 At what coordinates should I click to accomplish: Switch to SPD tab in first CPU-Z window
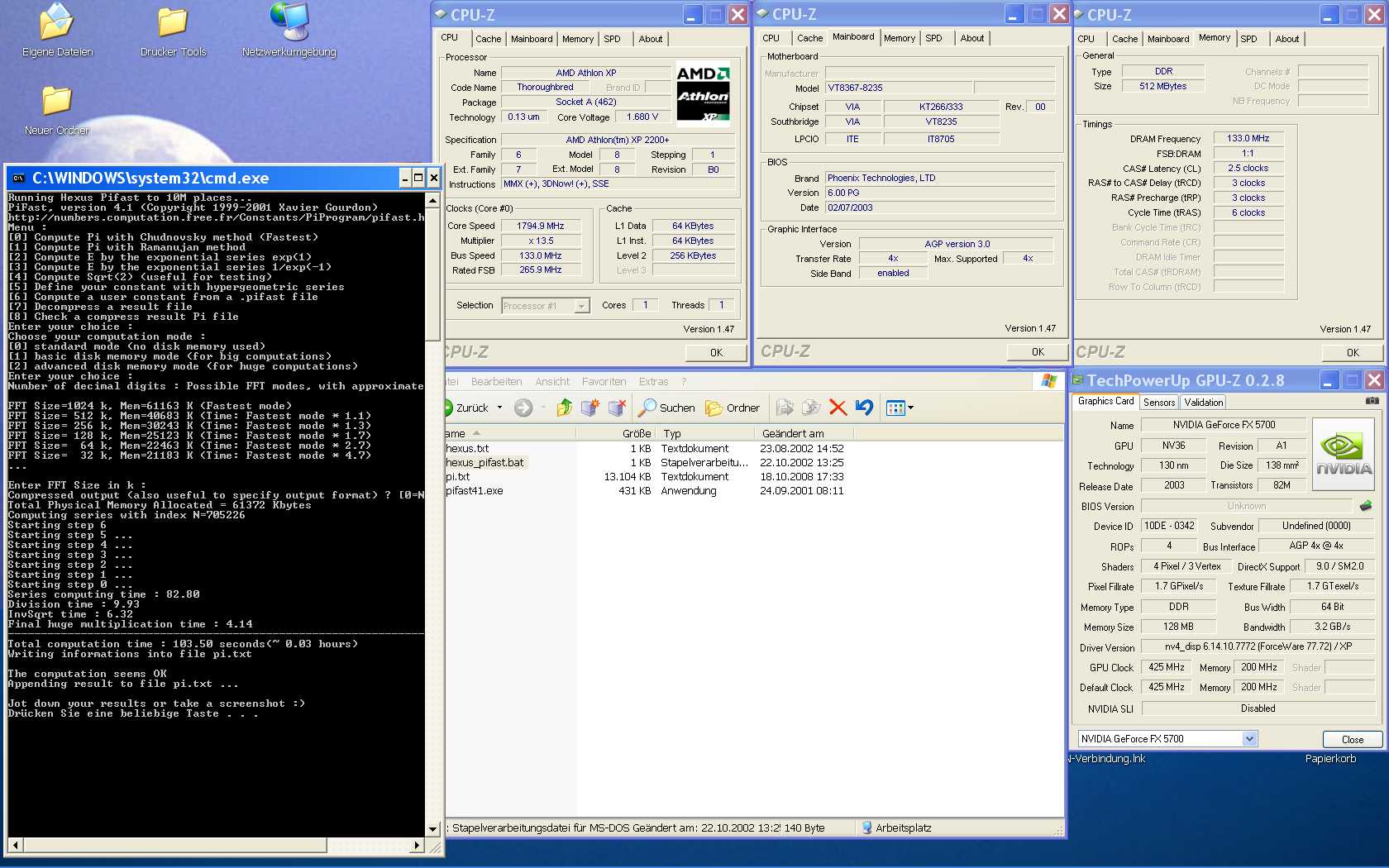point(612,39)
